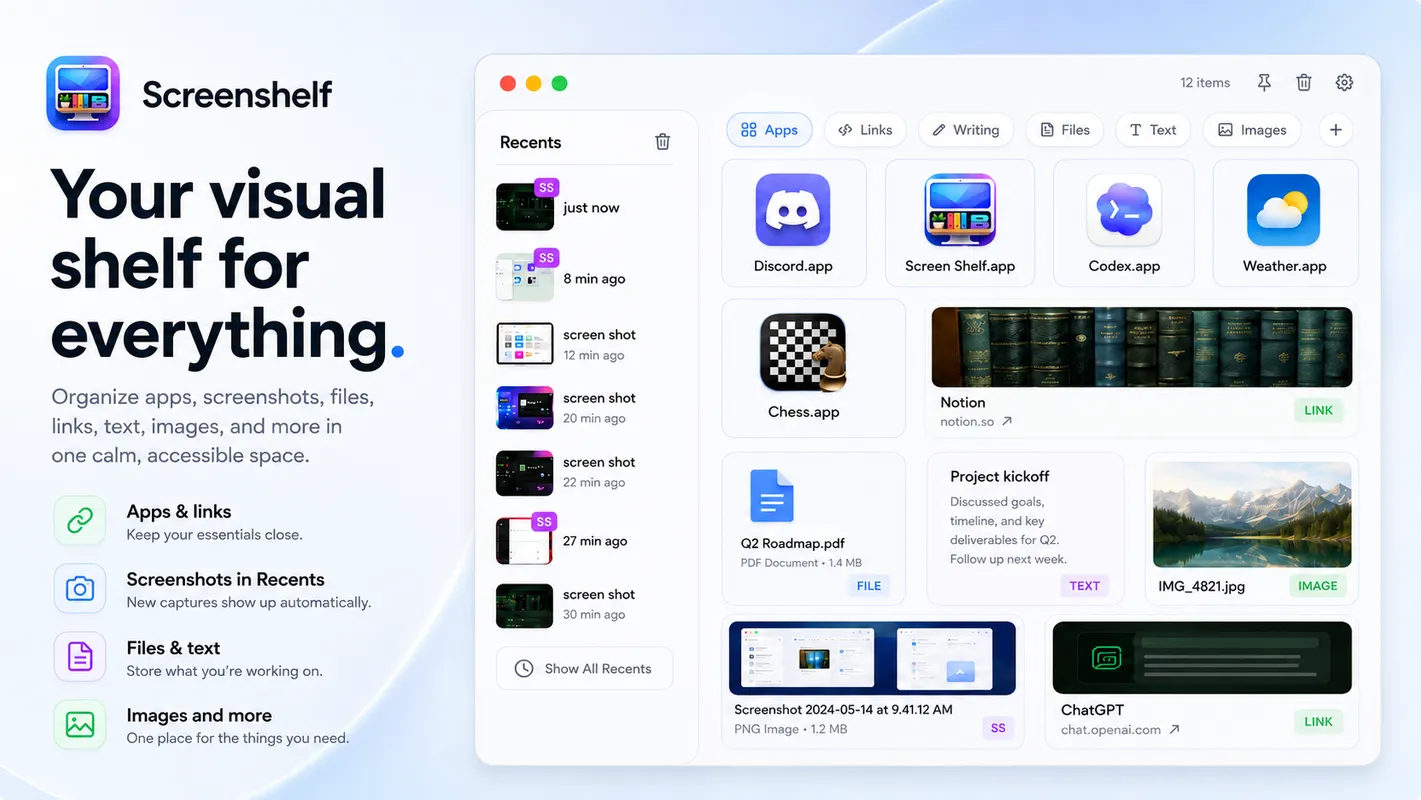
Task: Add a new category with plus button
Action: pyautogui.click(x=1335, y=130)
